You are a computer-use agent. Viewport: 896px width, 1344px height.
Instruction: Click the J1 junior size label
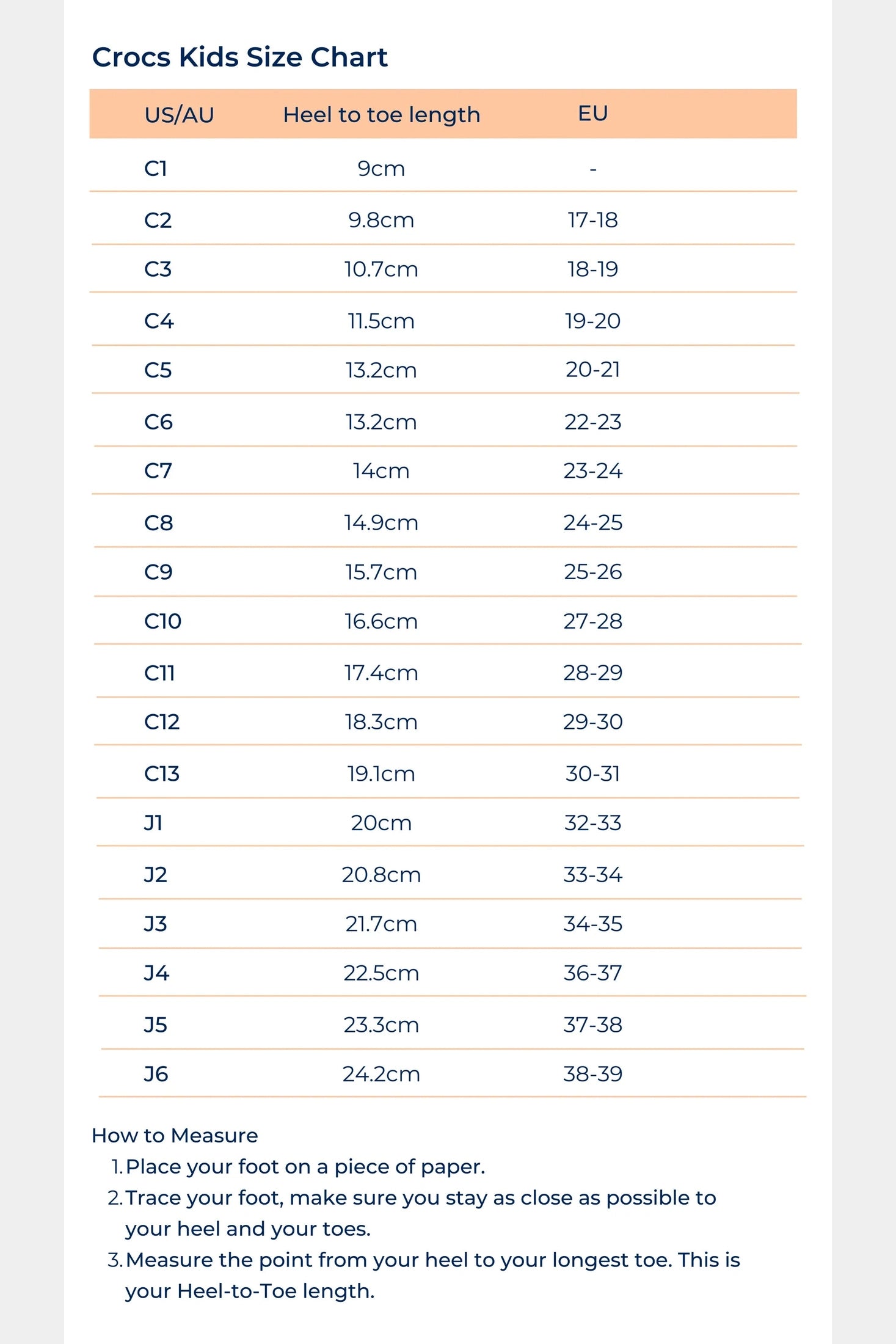tap(153, 823)
